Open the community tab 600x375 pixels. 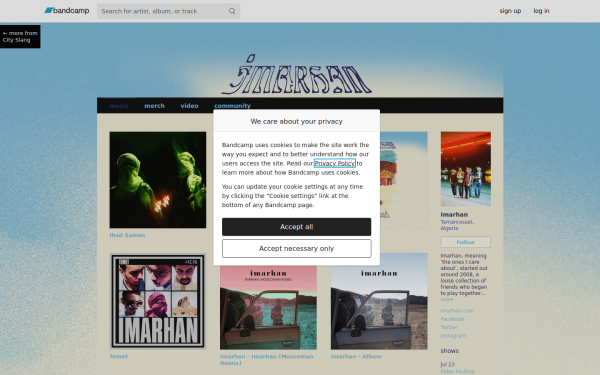point(232,106)
